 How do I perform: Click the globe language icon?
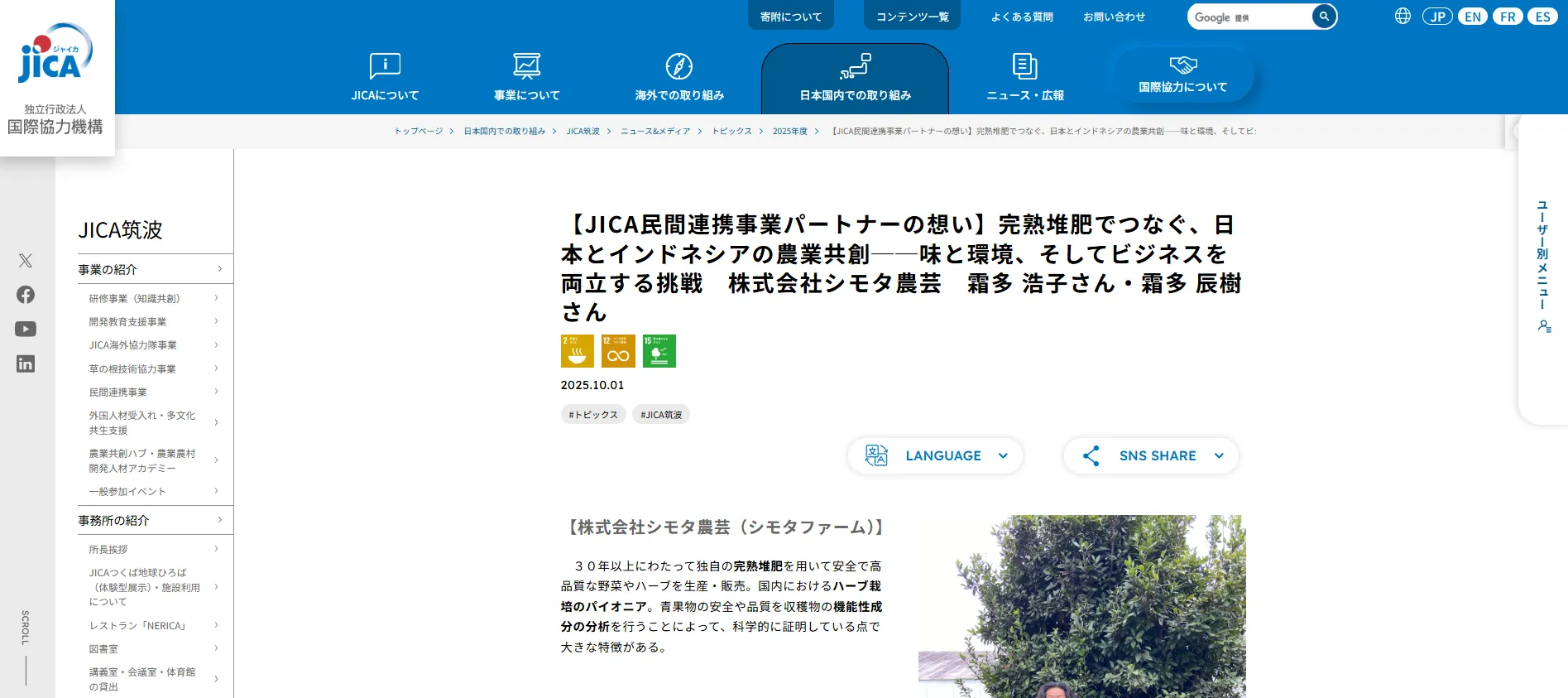pos(1403,17)
